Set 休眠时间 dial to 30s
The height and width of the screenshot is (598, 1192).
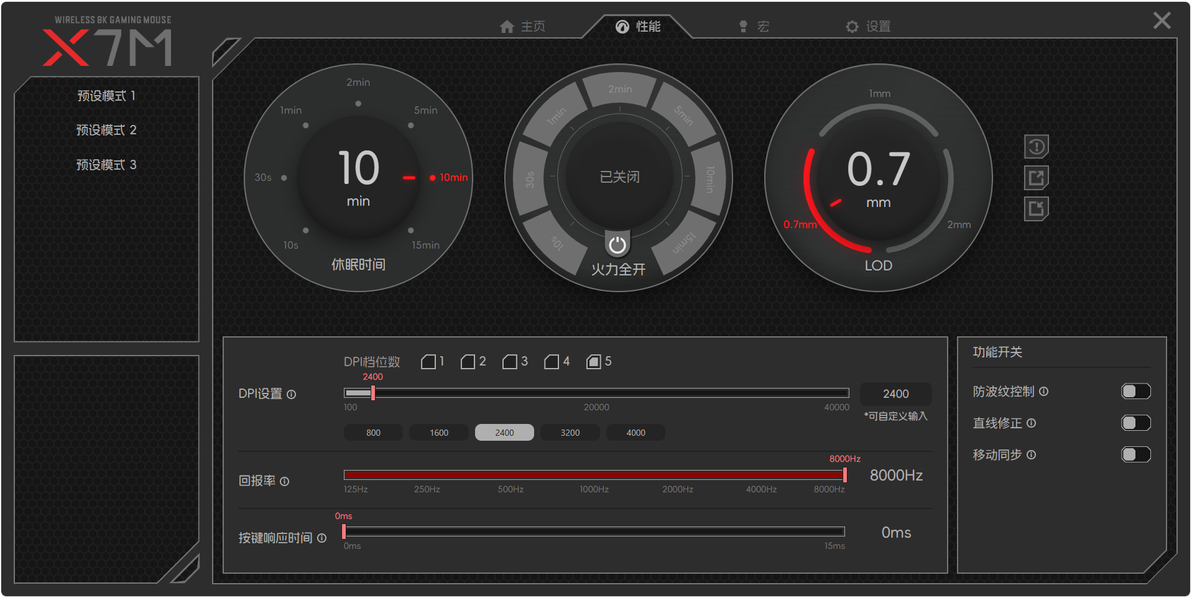(x=263, y=178)
